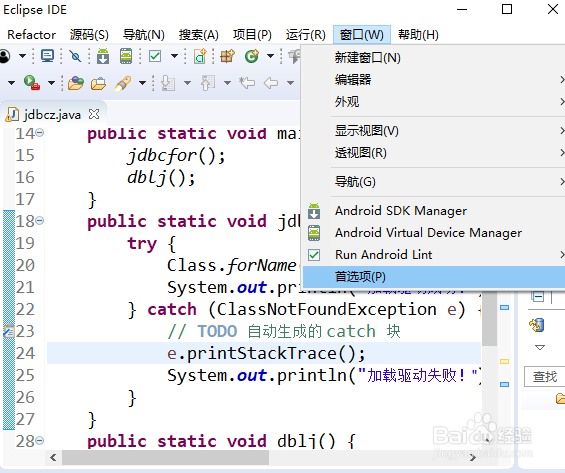Click the Back navigation arrow icon
Screen dimensions: 565x473
coord(271,83)
